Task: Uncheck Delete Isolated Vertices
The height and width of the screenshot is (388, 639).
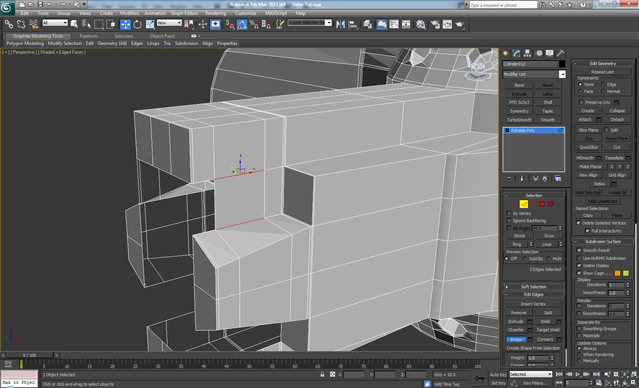Action: [578, 223]
